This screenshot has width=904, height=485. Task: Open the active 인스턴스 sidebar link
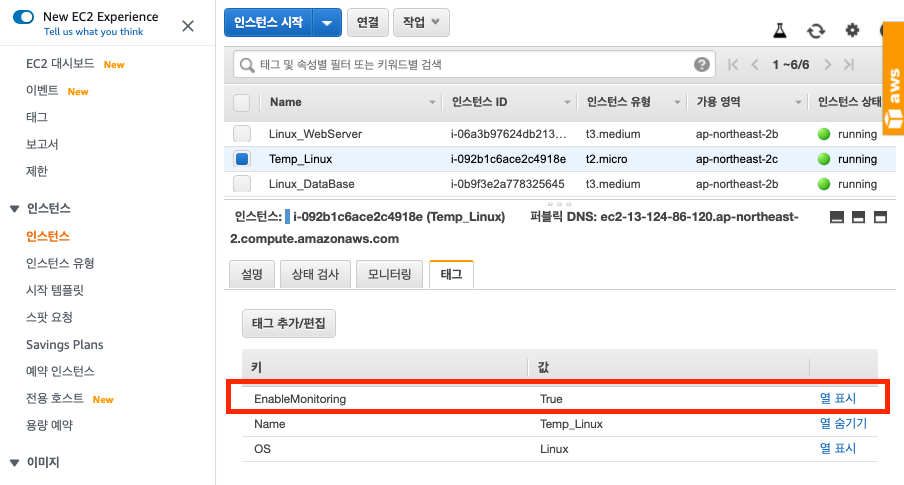48,236
